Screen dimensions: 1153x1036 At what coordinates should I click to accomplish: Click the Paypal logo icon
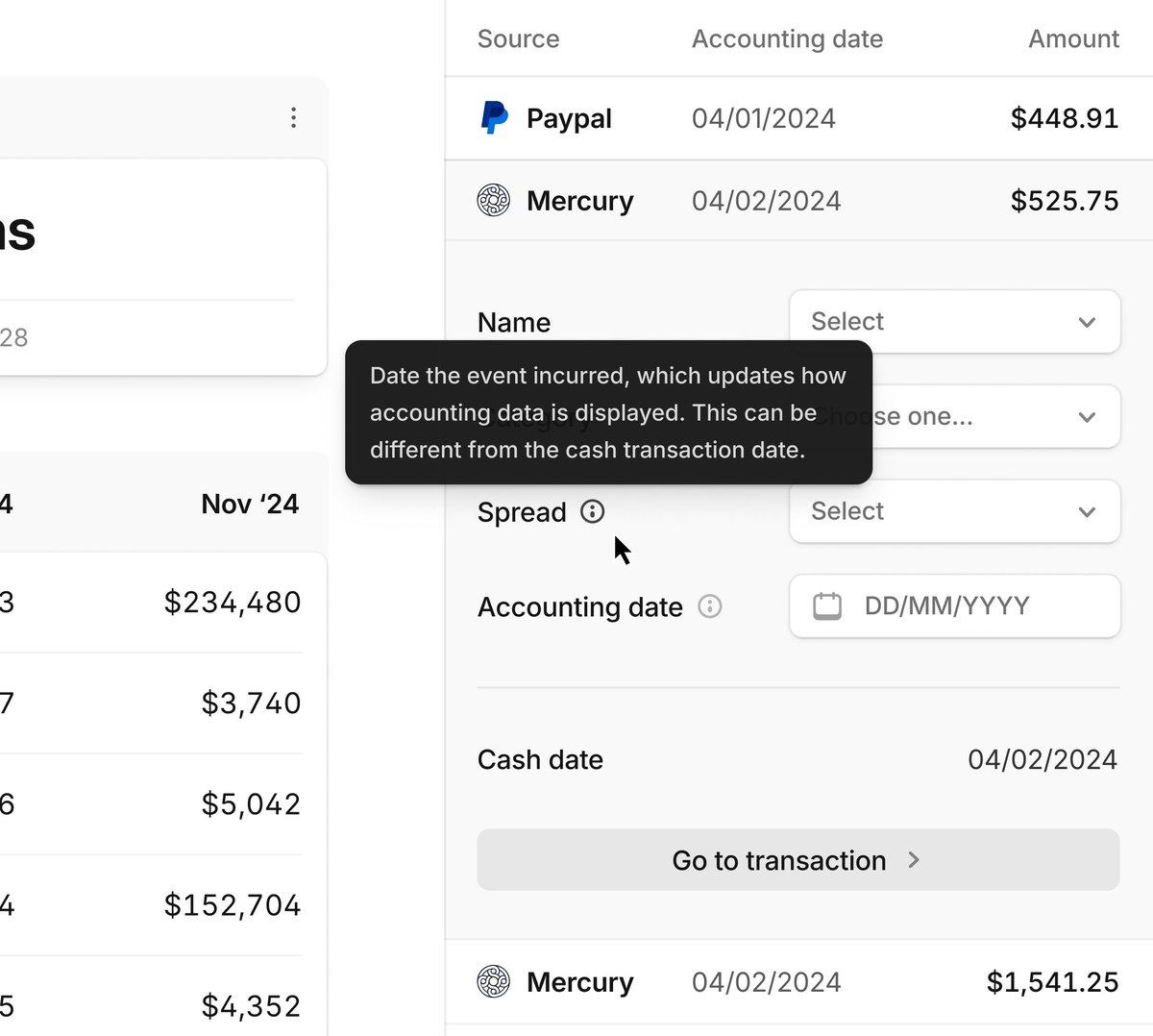click(494, 117)
